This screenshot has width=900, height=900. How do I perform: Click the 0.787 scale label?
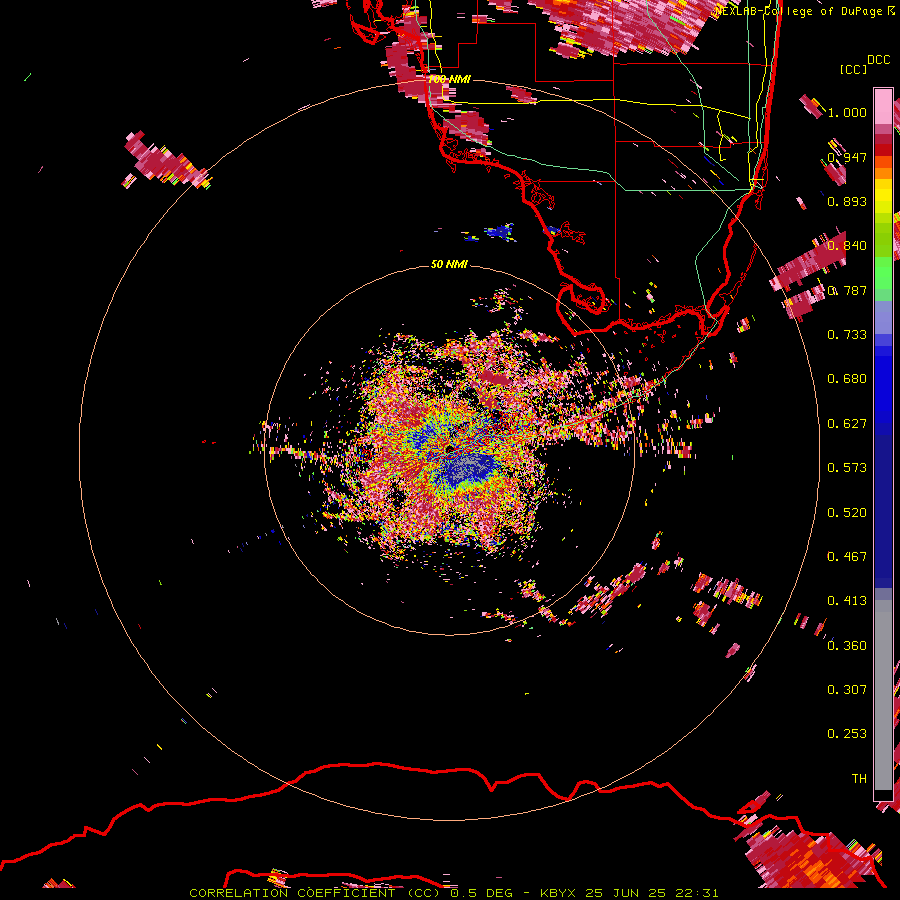pos(847,290)
